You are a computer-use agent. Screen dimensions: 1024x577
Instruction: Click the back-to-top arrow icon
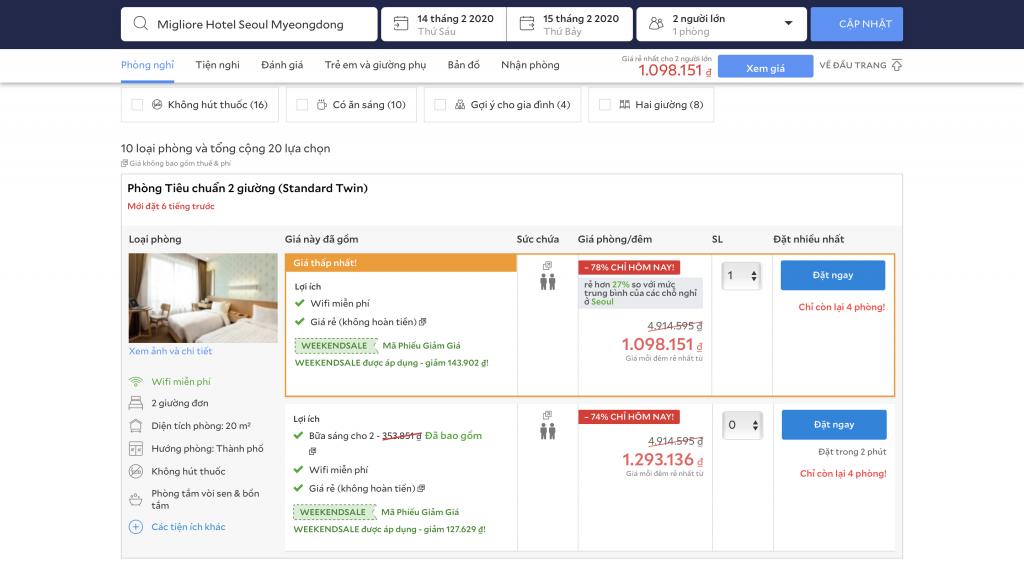point(896,66)
